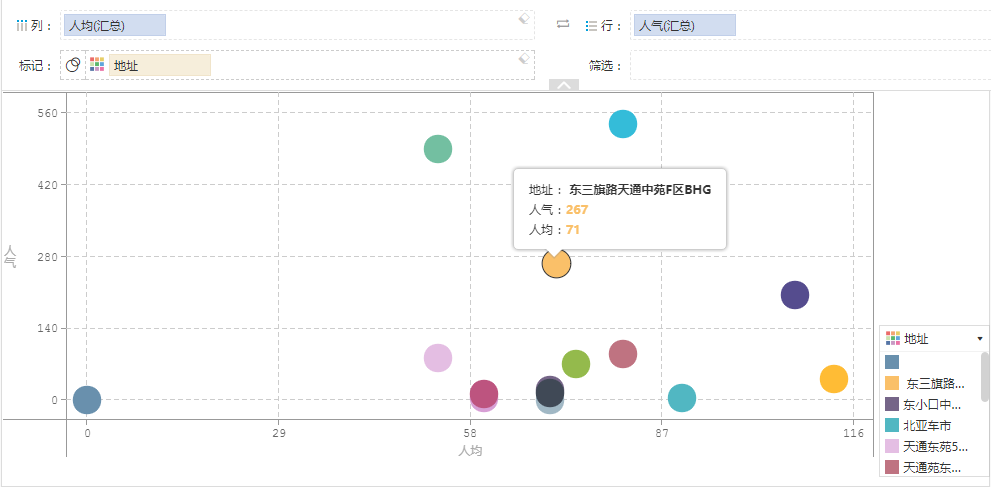Open the 地址 legend dropdown arrow
Image resolution: width=991 pixels, height=487 pixels.
(x=979, y=339)
